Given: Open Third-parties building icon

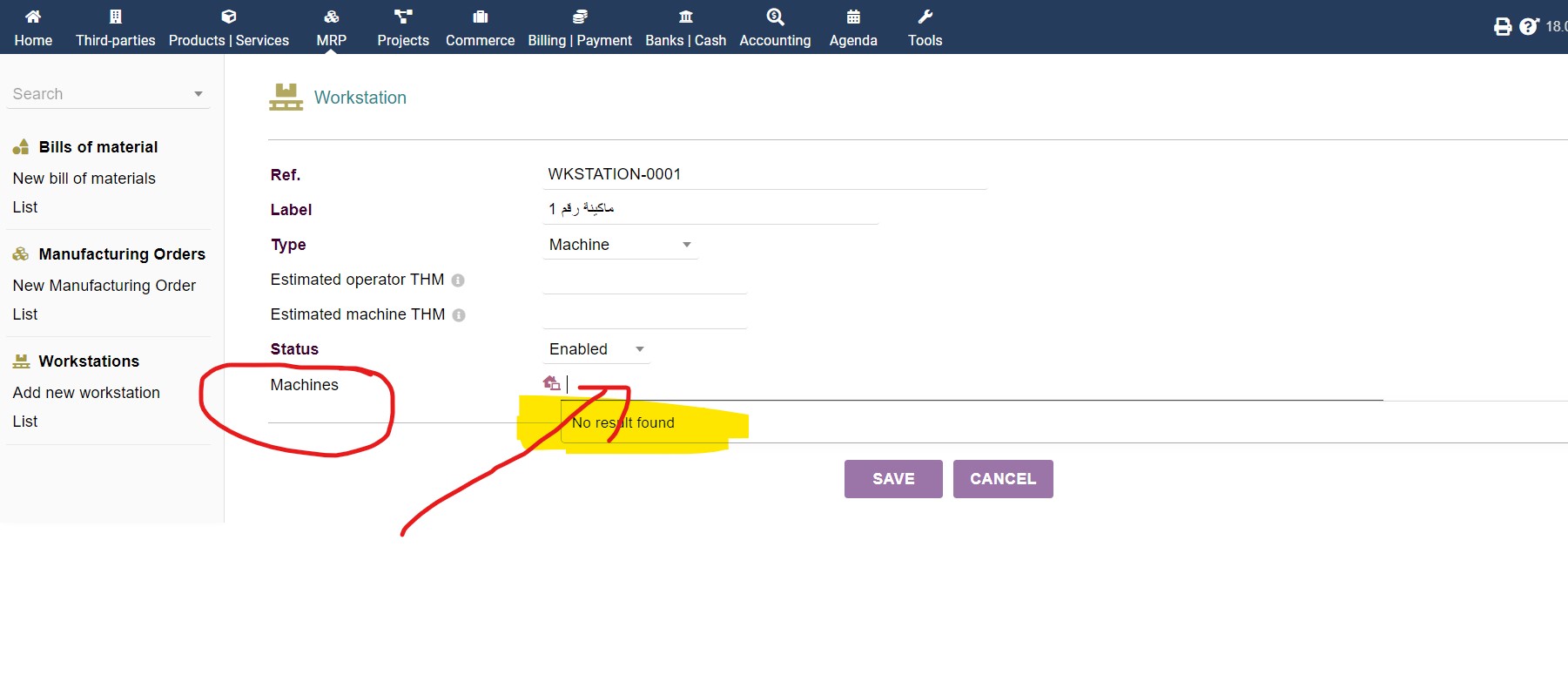Looking at the screenshot, I should (x=115, y=17).
